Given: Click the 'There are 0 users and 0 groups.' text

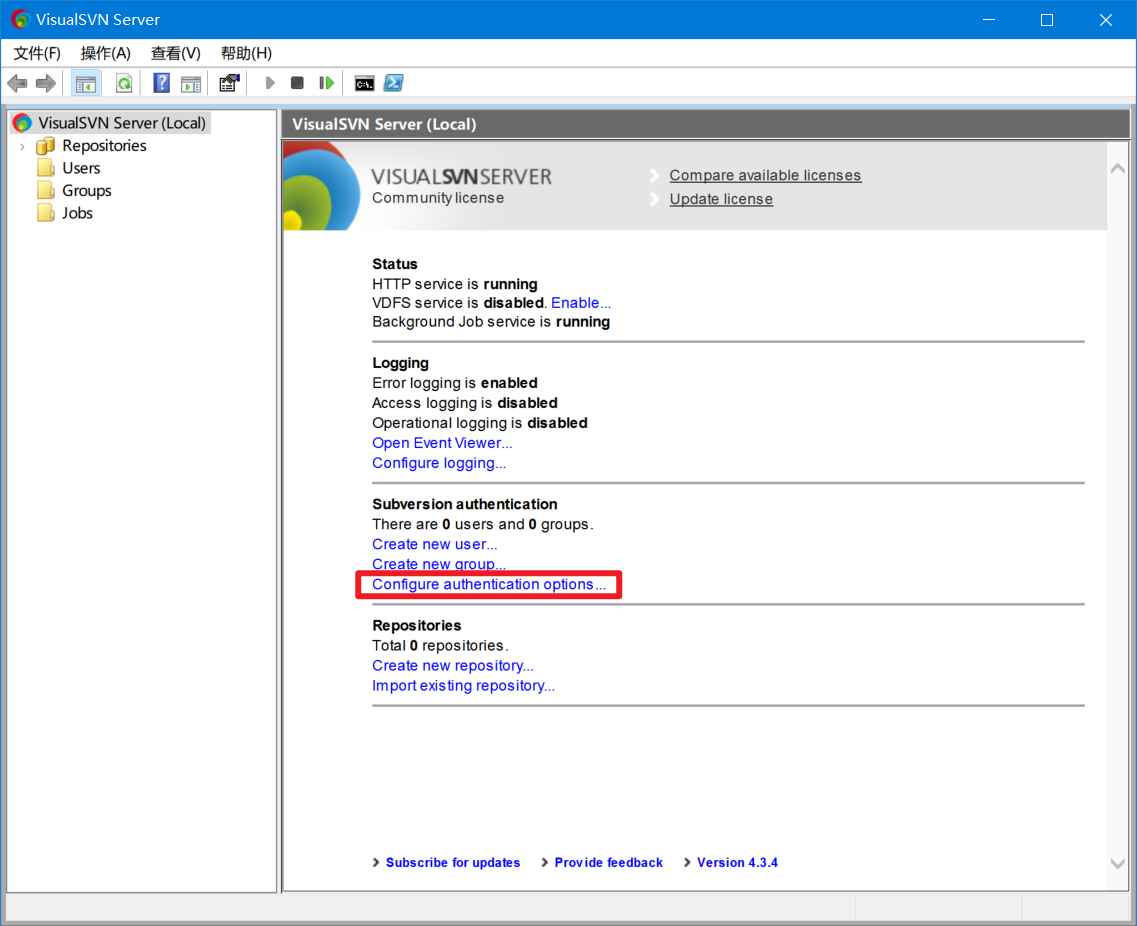Looking at the screenshot, I should point(482,524).
